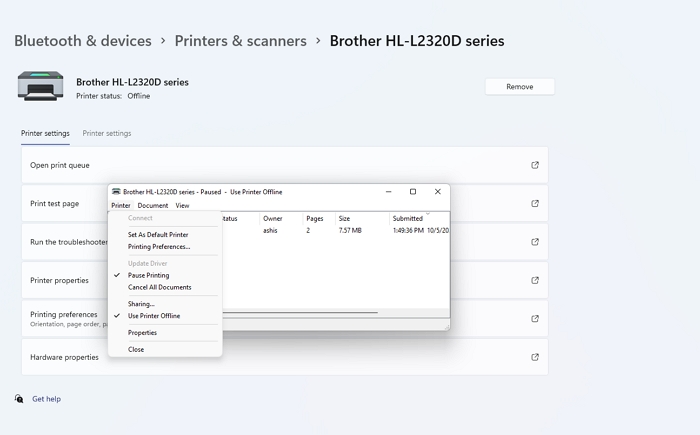The image size is (700, 435).
Task: Select the first Printer settings tab
Action: coord(45,133)
